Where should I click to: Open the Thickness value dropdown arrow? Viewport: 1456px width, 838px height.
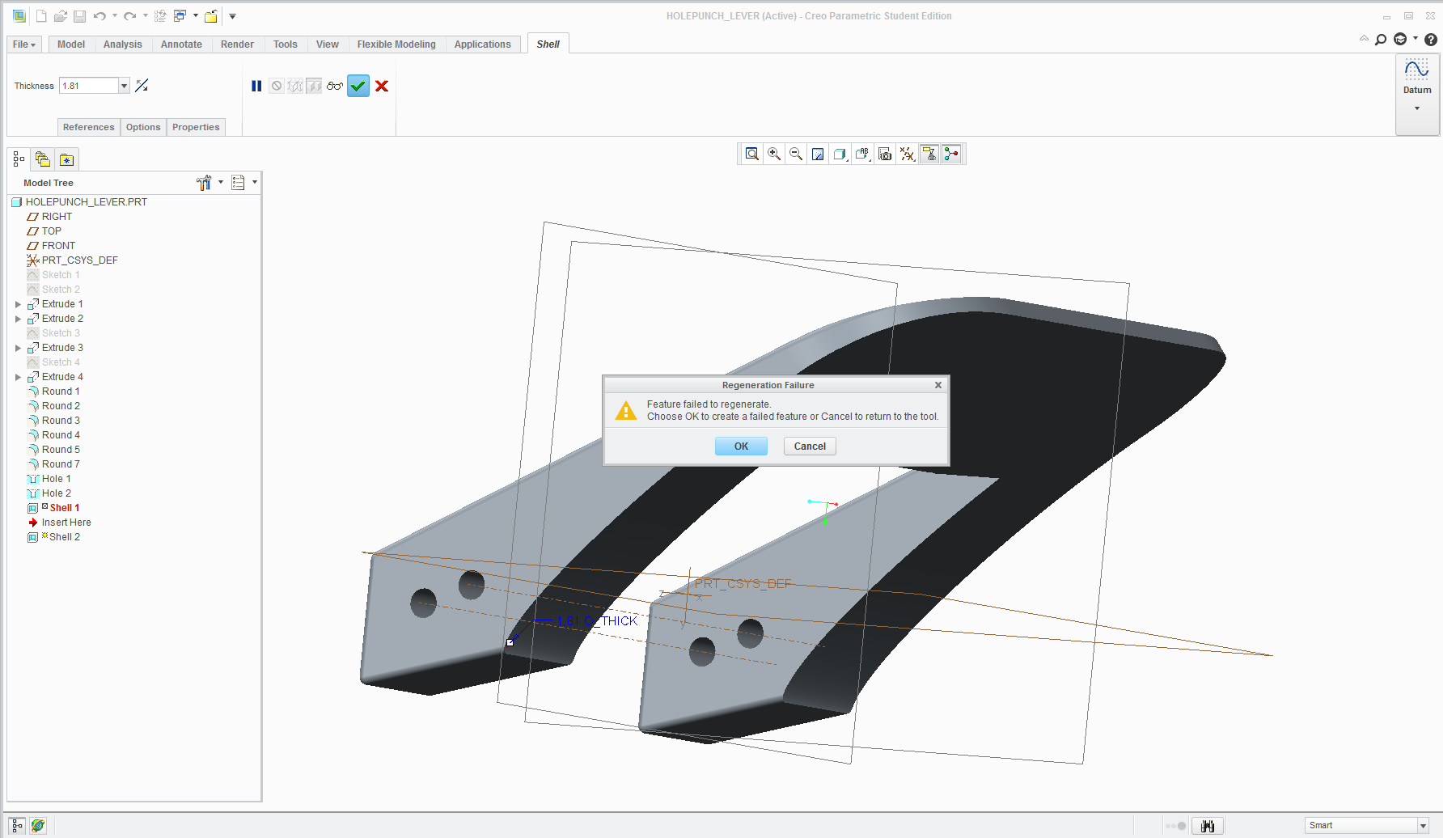[x=124, y=86]
